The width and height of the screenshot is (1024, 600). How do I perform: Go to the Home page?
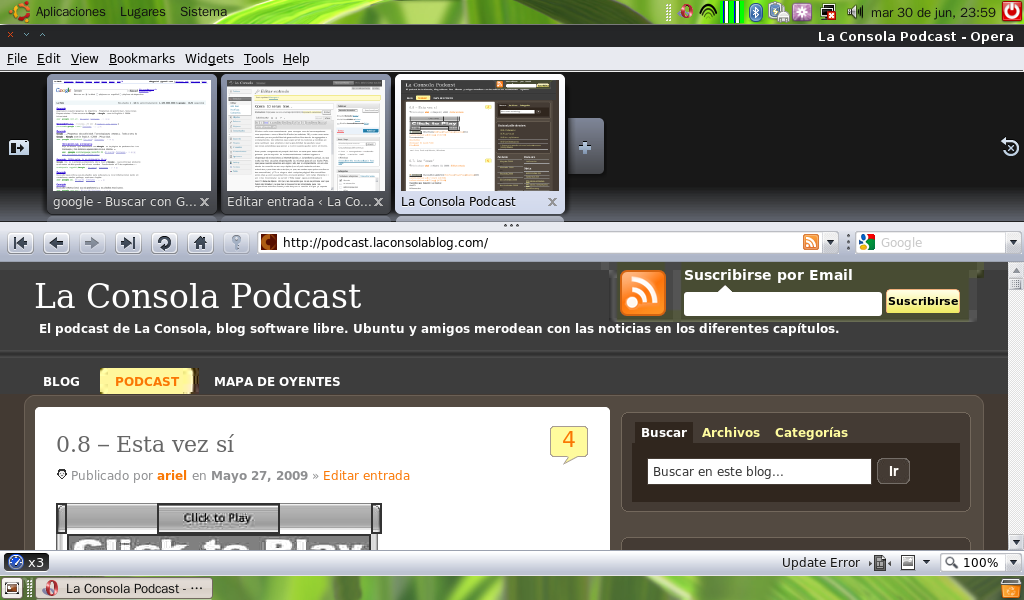coord(200,243)
